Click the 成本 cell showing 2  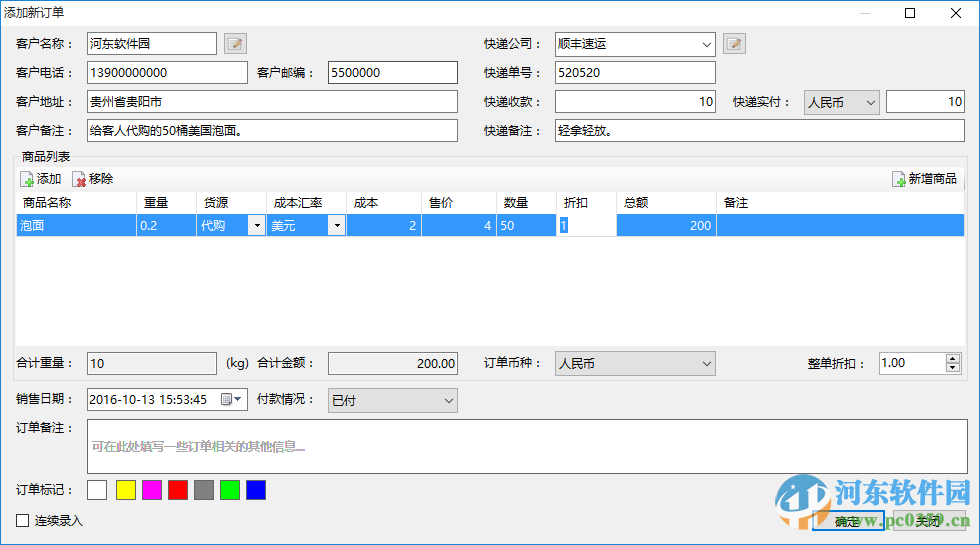click(x=384, y=226)
